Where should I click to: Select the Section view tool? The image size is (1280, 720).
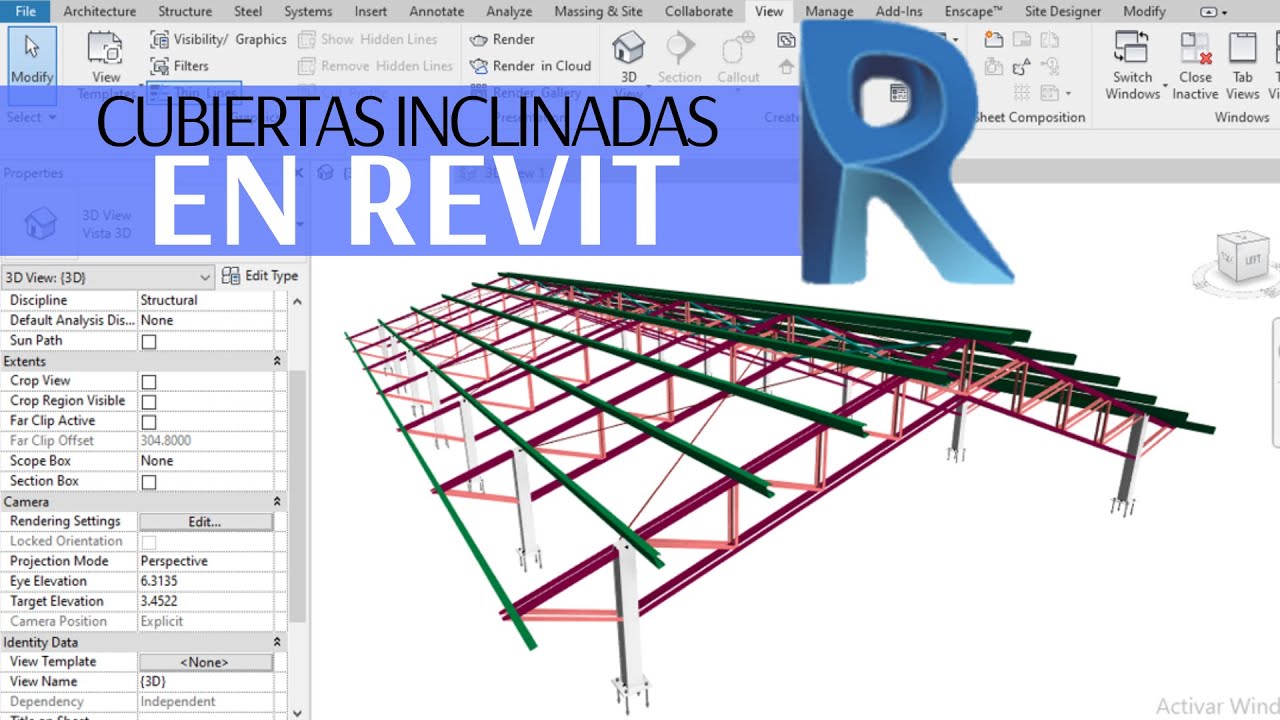coord(680,57)
